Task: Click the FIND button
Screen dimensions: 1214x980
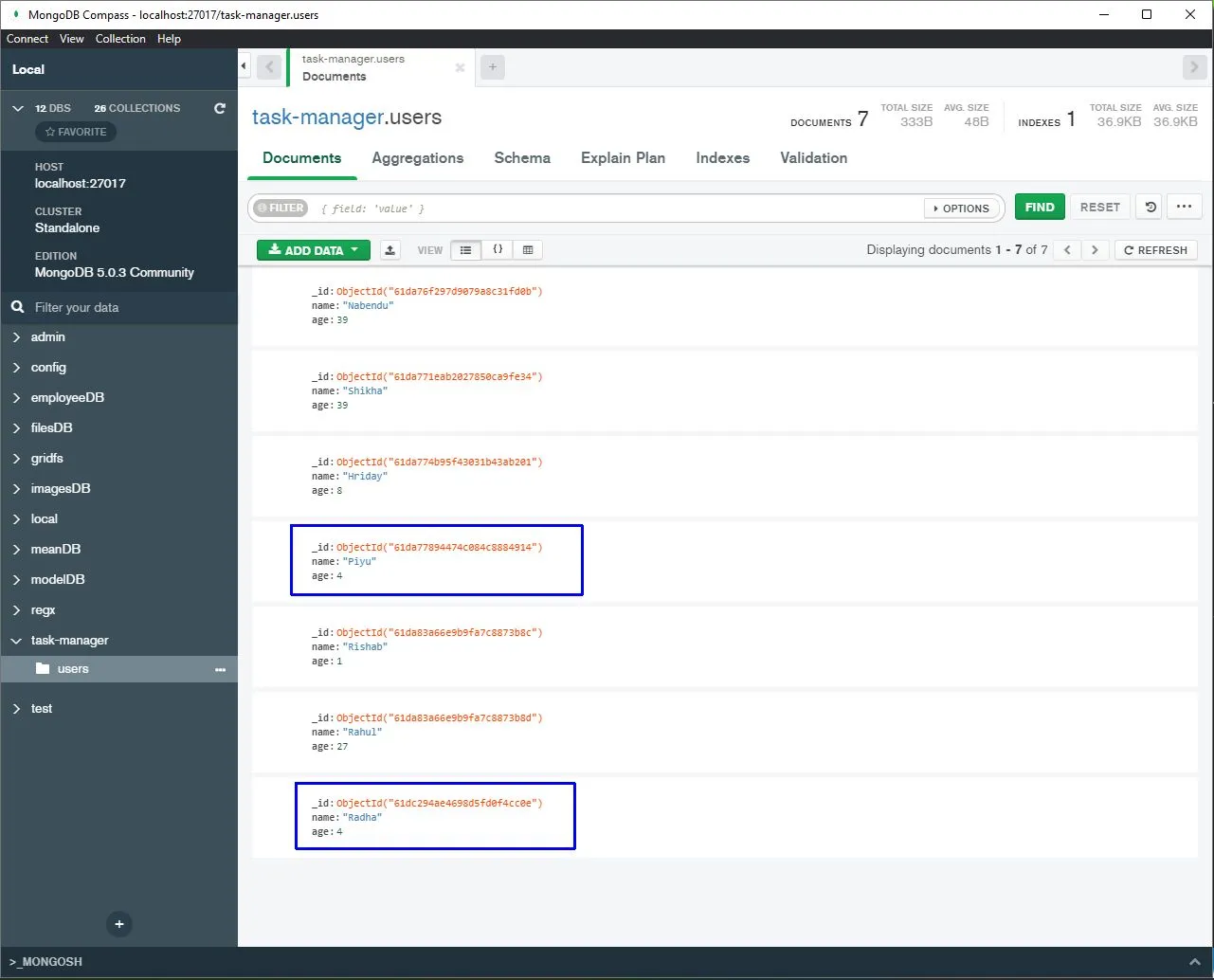Action: 1040,207
